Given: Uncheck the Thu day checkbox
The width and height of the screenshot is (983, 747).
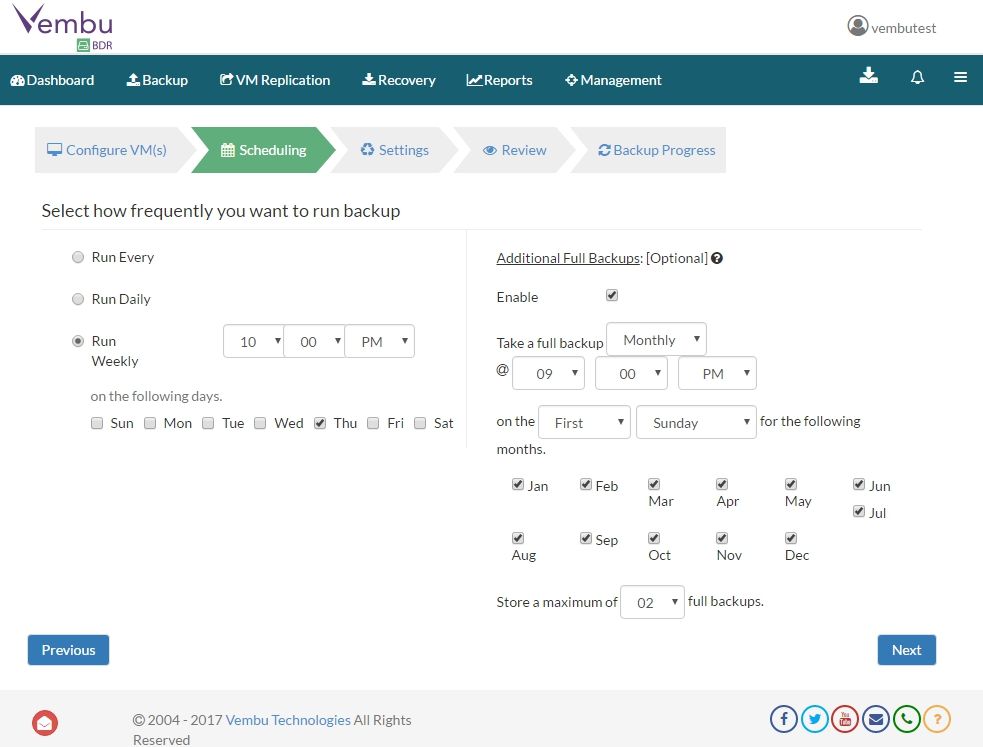Looking at the screenshot, I should click(x=320, y=423).
